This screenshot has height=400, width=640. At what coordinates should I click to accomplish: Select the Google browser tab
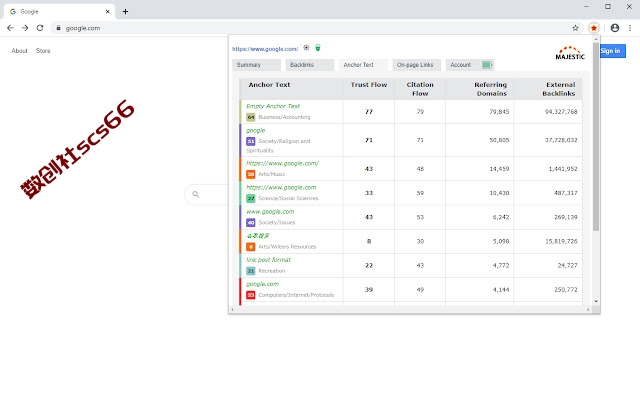coord(60,11)
